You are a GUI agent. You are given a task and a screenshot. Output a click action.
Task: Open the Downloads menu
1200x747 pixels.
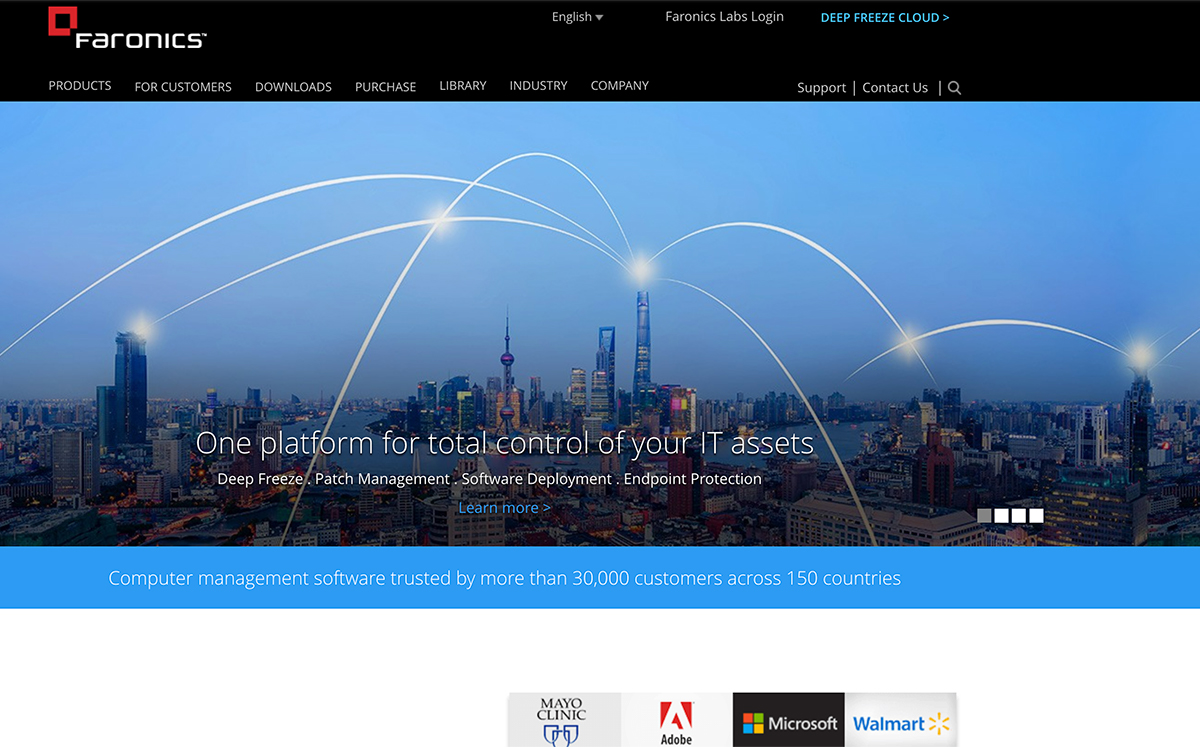click(293, 87)
